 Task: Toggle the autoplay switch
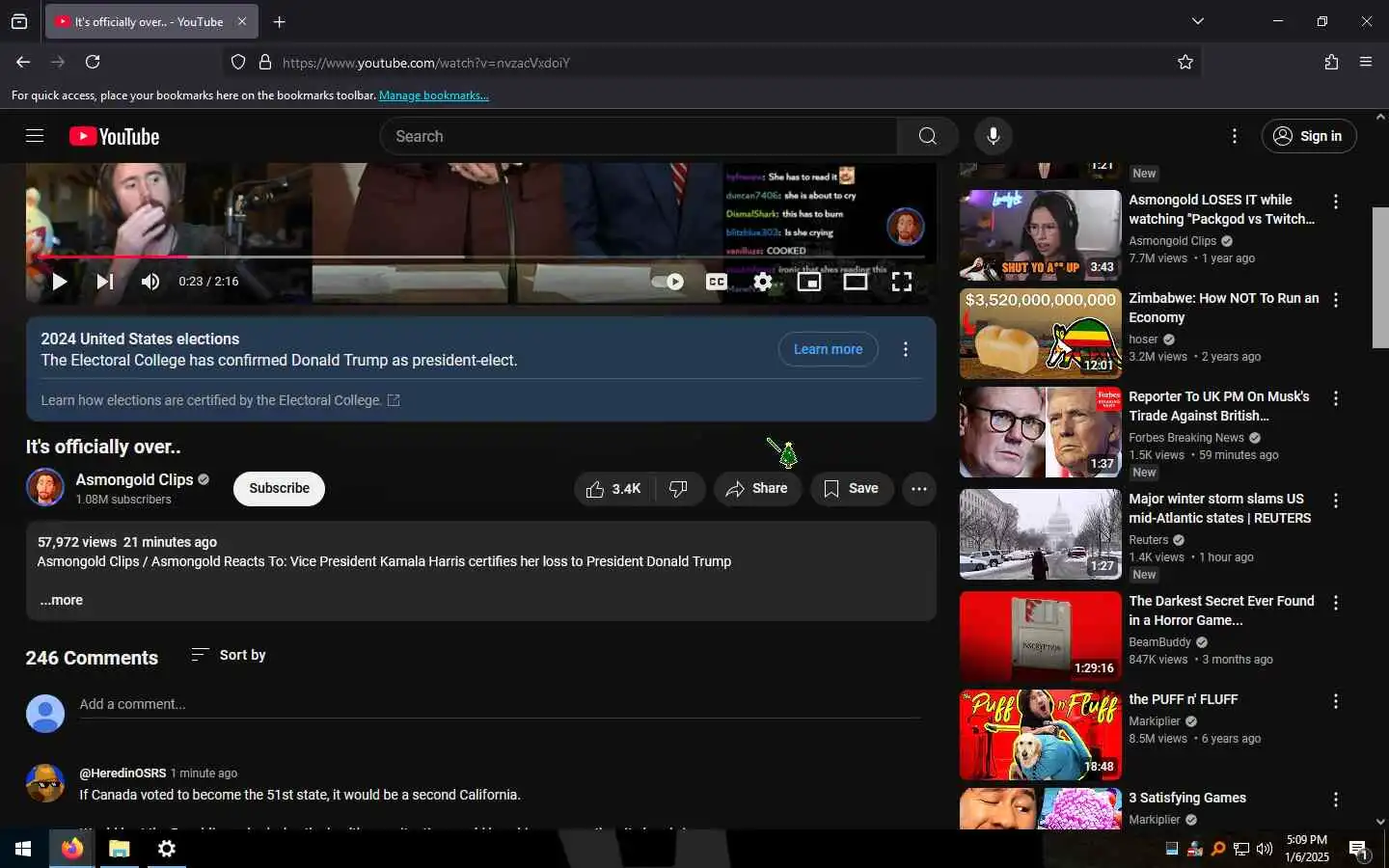point(667,282)
